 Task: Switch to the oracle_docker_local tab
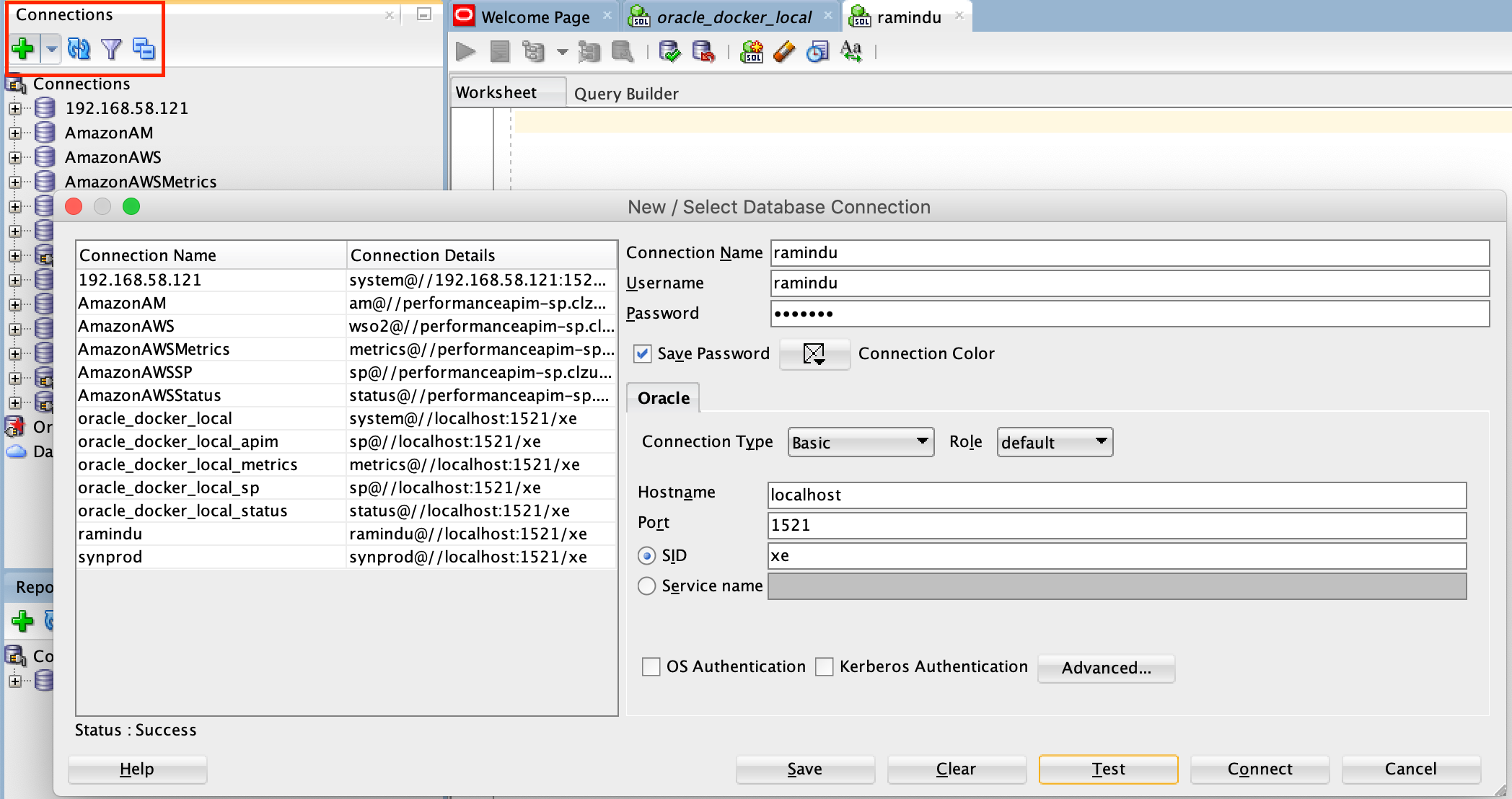[734, 17]
